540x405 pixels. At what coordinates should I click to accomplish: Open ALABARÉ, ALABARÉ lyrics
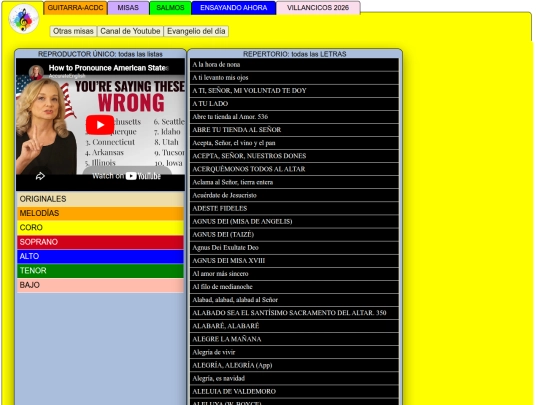(x=294, y=326)
